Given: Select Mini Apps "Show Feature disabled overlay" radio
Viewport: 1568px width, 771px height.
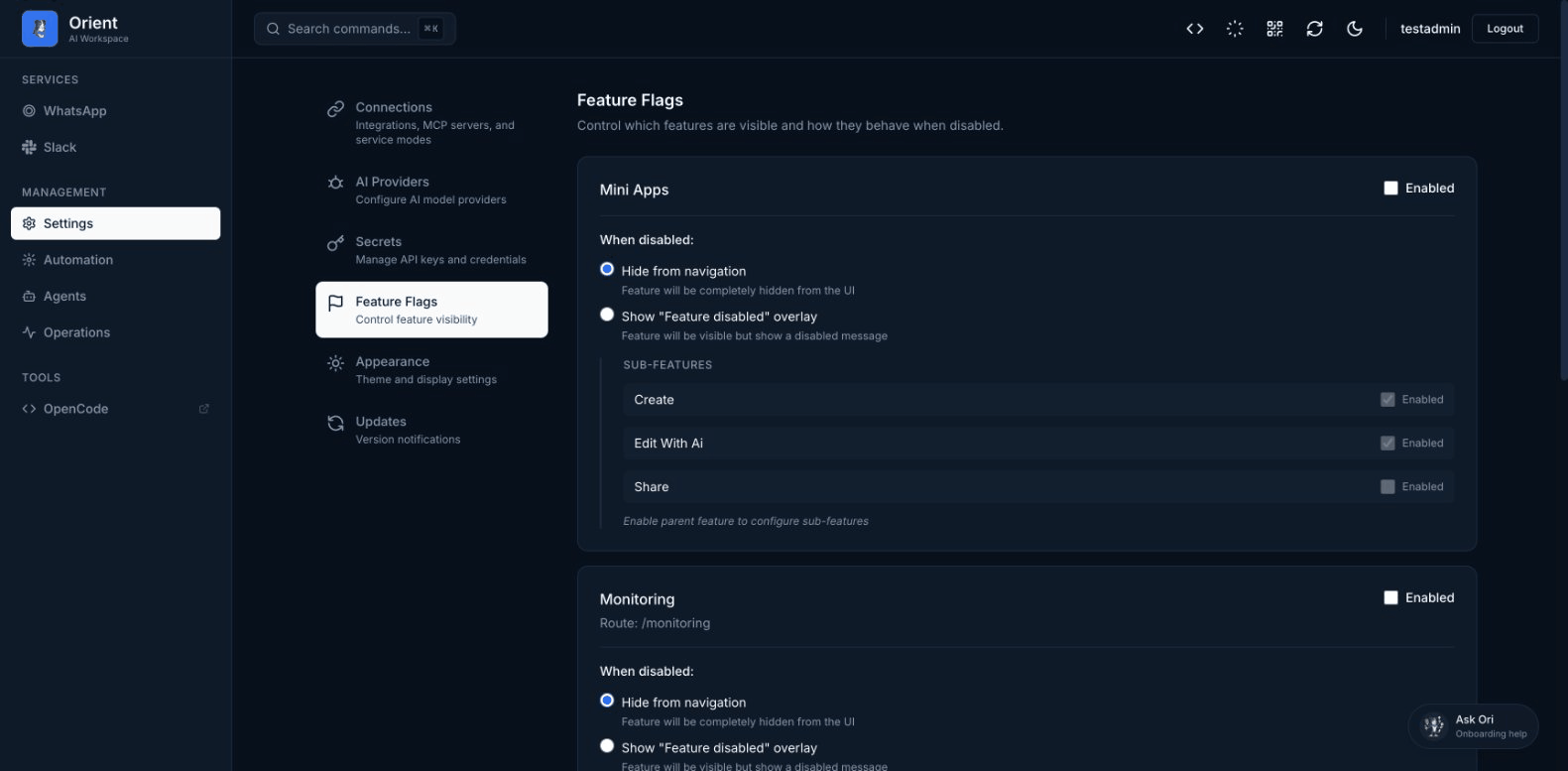Looking at the screenshot, I should 607,315.
